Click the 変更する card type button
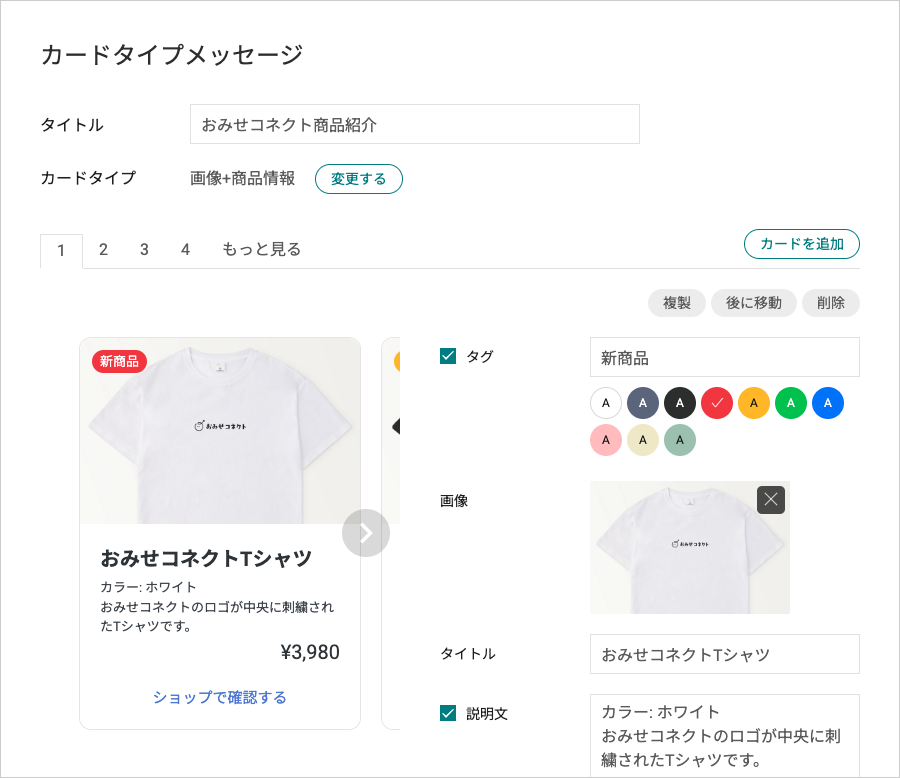Viewport: 900px width, 778px height. tap(359, 179)
